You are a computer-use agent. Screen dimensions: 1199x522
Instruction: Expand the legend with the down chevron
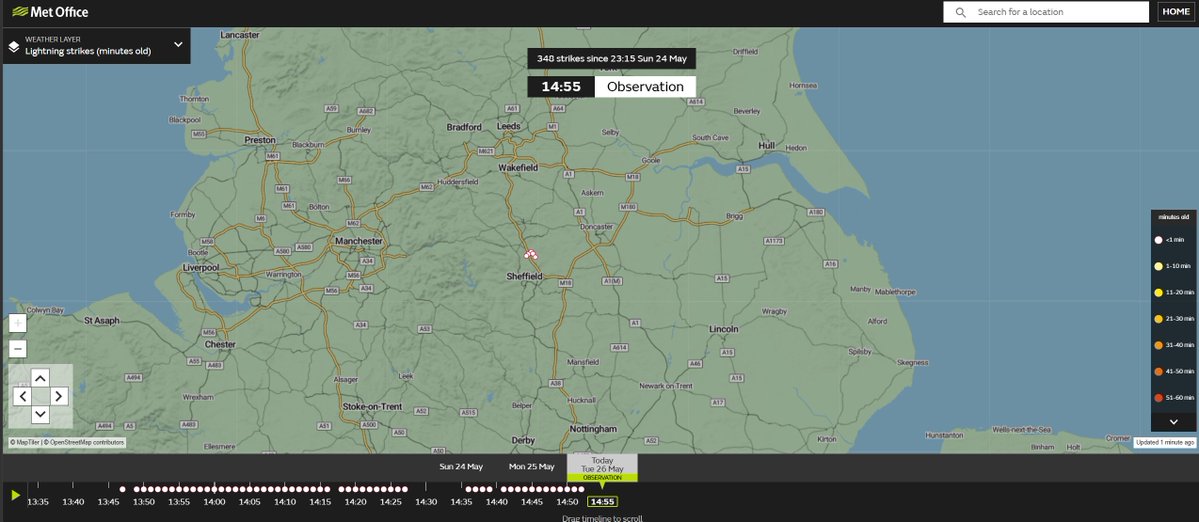[1173, 422]
